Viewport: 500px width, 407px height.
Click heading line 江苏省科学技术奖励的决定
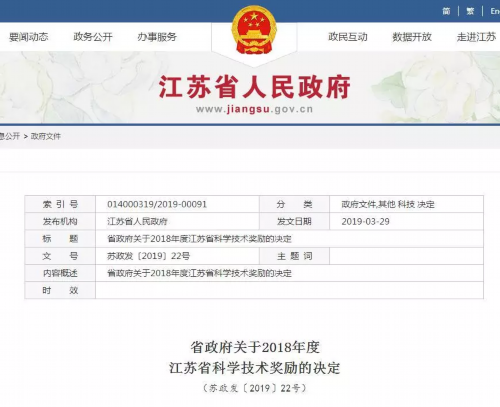point(255,368)
